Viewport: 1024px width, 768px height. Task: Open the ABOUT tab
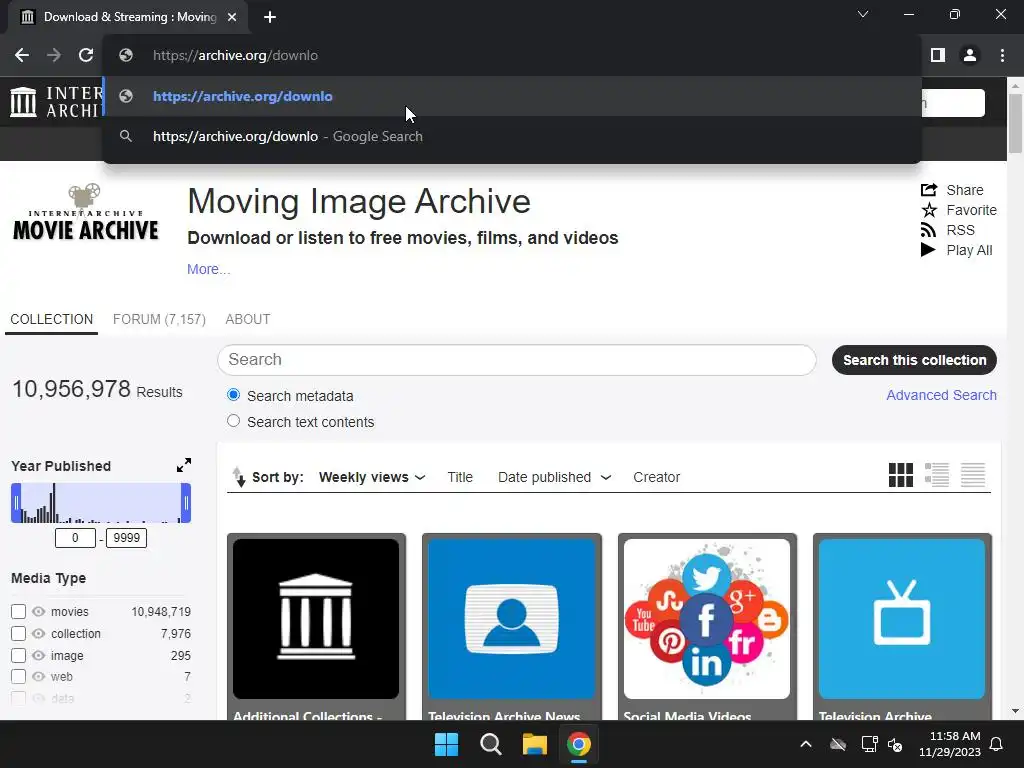coord(248,319)
